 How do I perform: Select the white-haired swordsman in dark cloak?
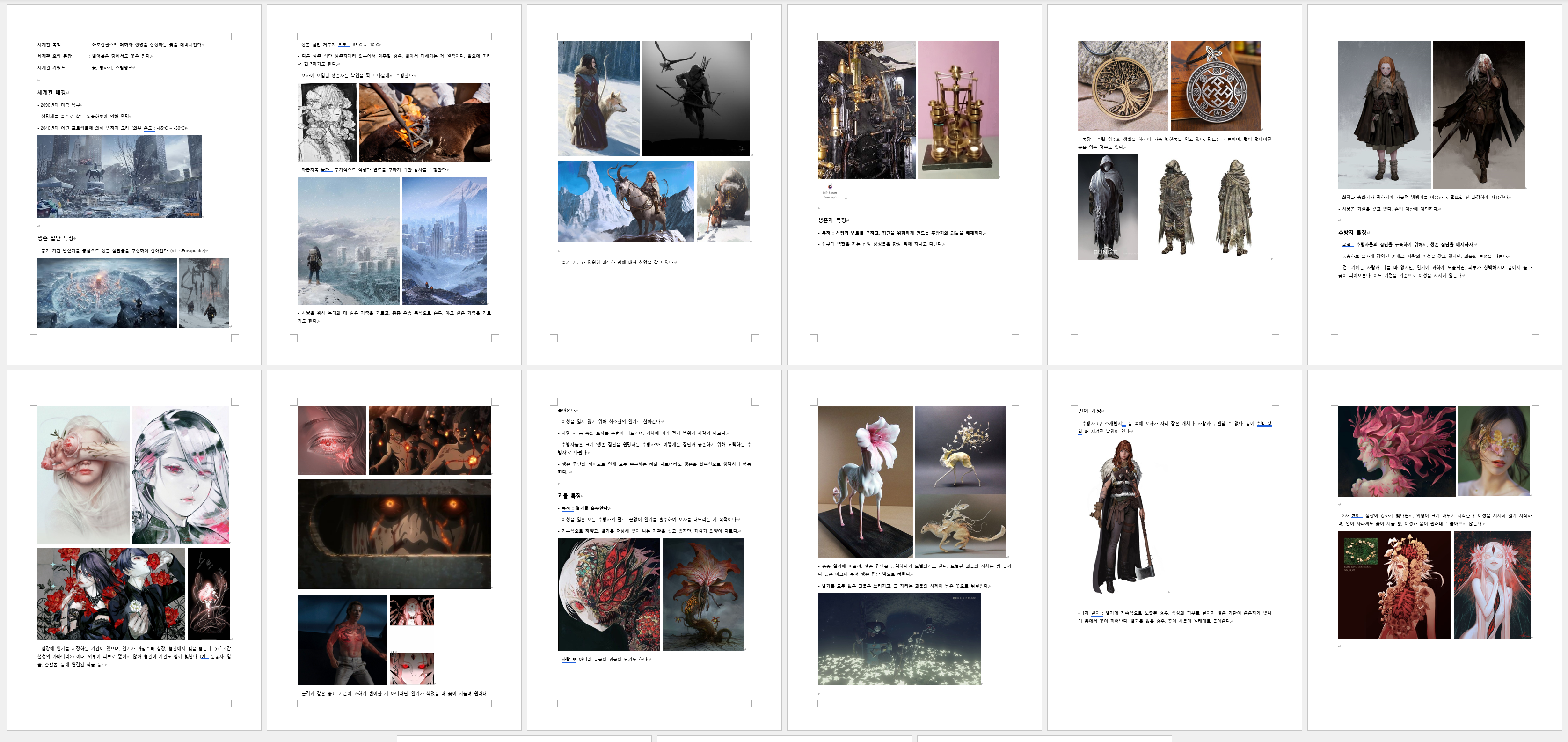pyautogui.click(x=1479, y=115)
